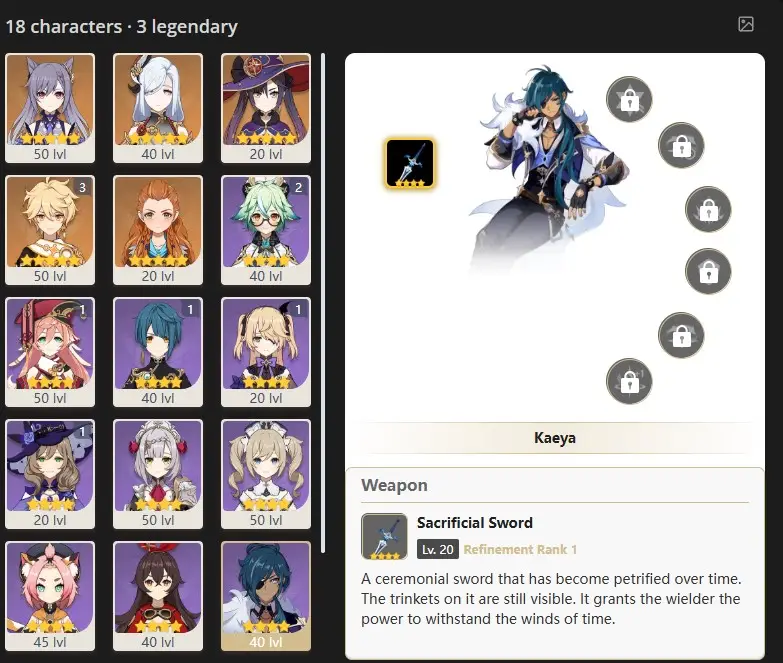Select Noelle maid card at 50 lvl
783x663 pixels.
click(158, 474)
